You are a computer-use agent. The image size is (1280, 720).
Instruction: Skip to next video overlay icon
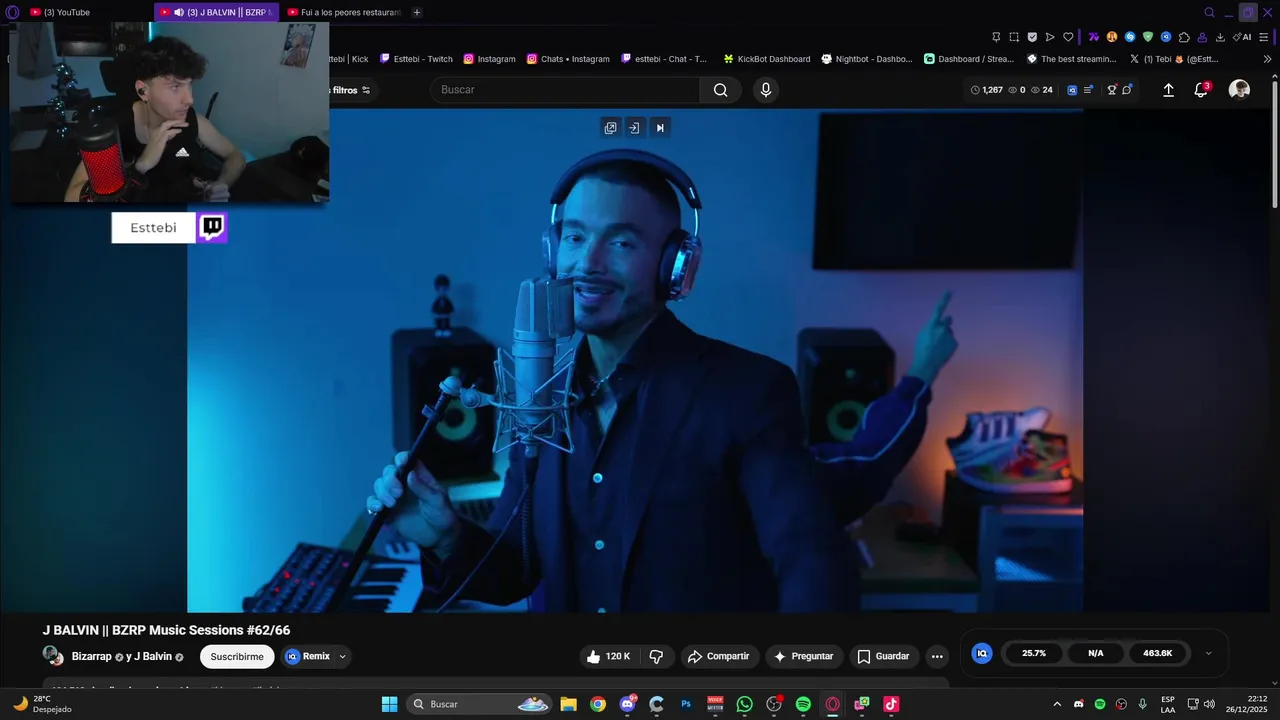(660, 127)
